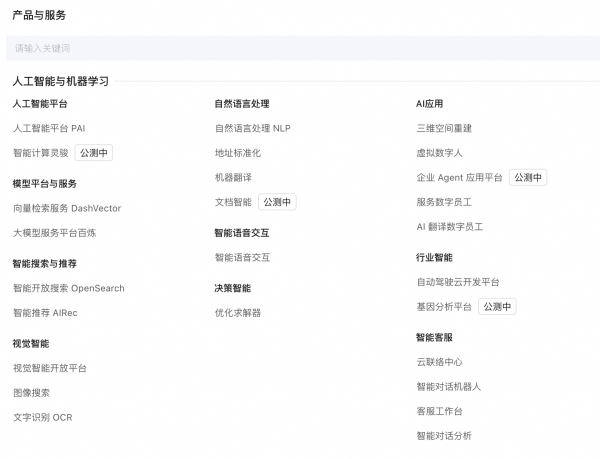Open 优化求解器 product link
Viewport: 600px width, 459px height.
[238, 313]
